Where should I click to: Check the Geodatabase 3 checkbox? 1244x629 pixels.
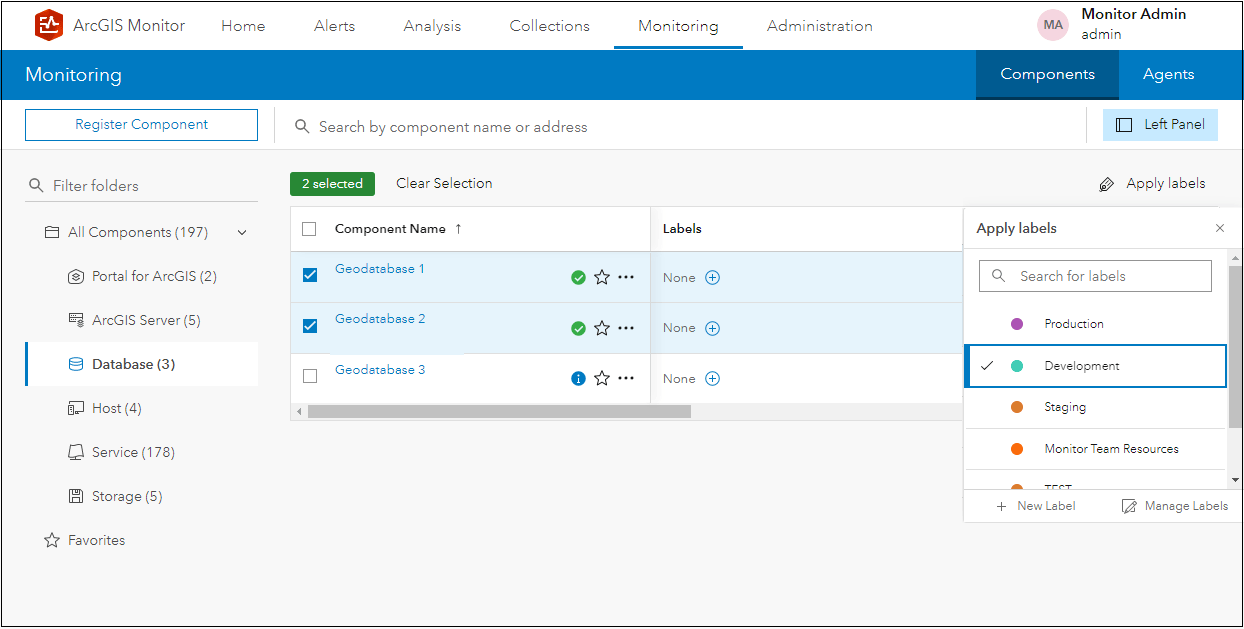tap(310, 376)
